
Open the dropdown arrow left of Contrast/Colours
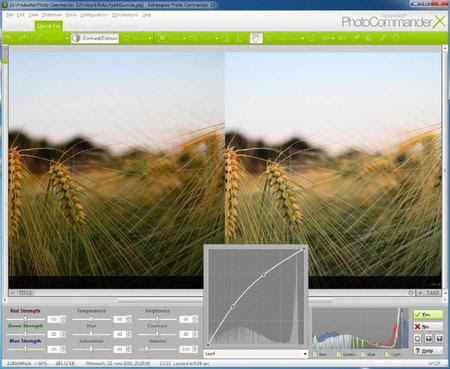(67, 39)
